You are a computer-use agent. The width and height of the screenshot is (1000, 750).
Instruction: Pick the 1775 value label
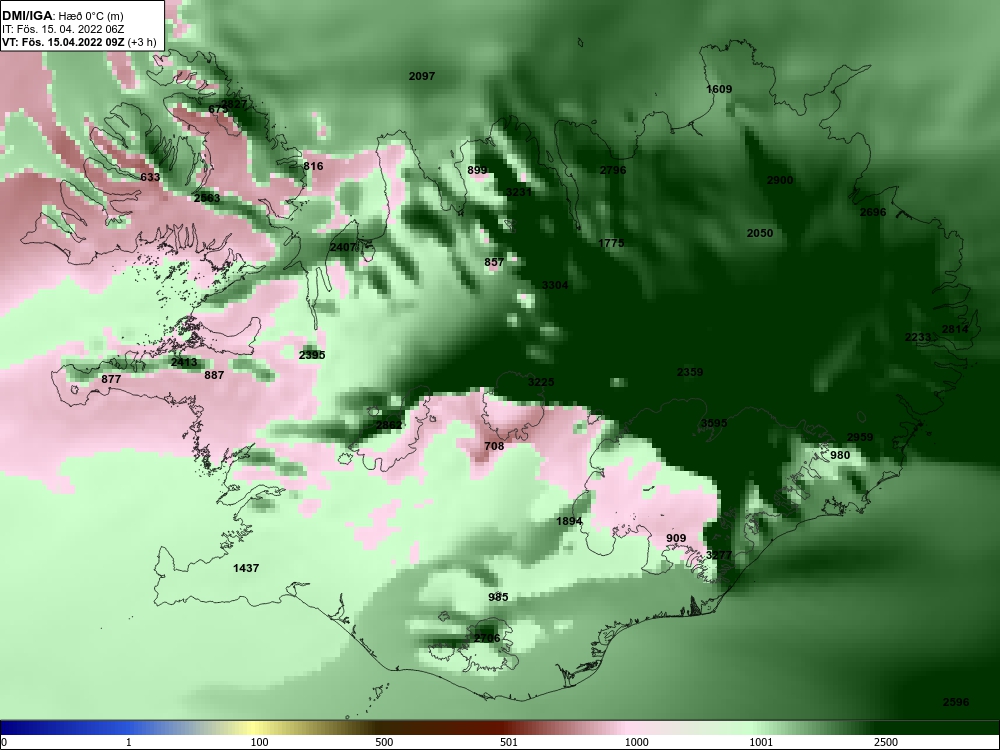point(611,242)
